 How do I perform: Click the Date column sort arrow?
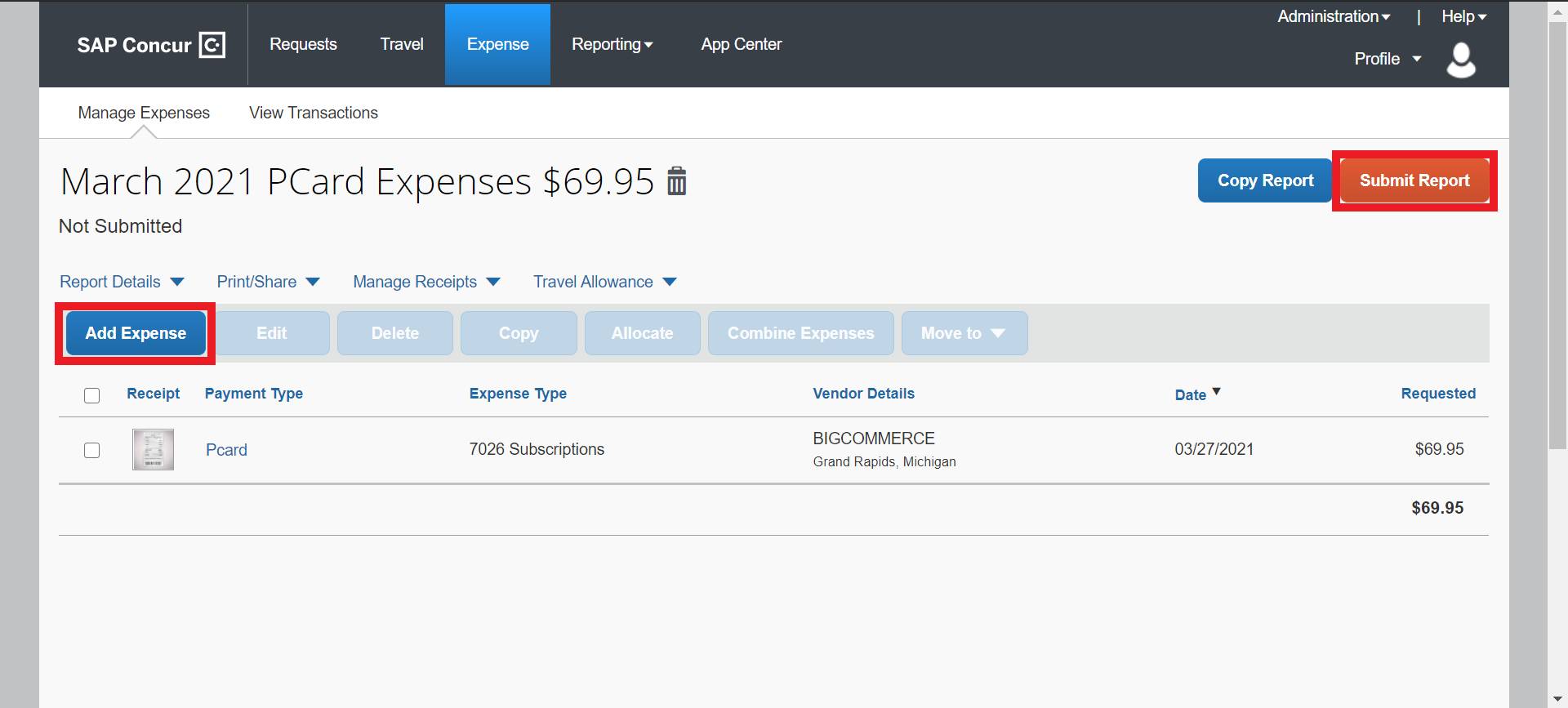pos(1216,392)
